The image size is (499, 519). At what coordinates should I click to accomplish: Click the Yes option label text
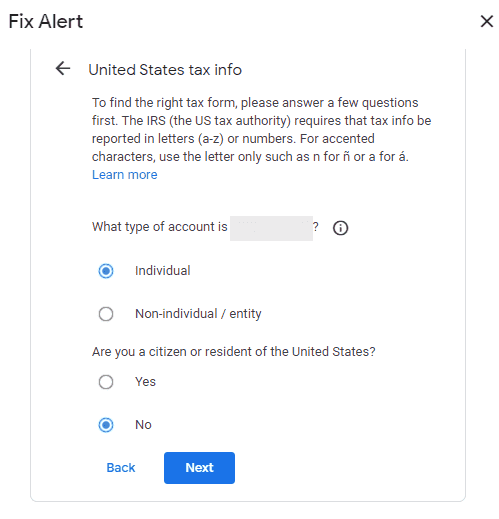(145, 382)
